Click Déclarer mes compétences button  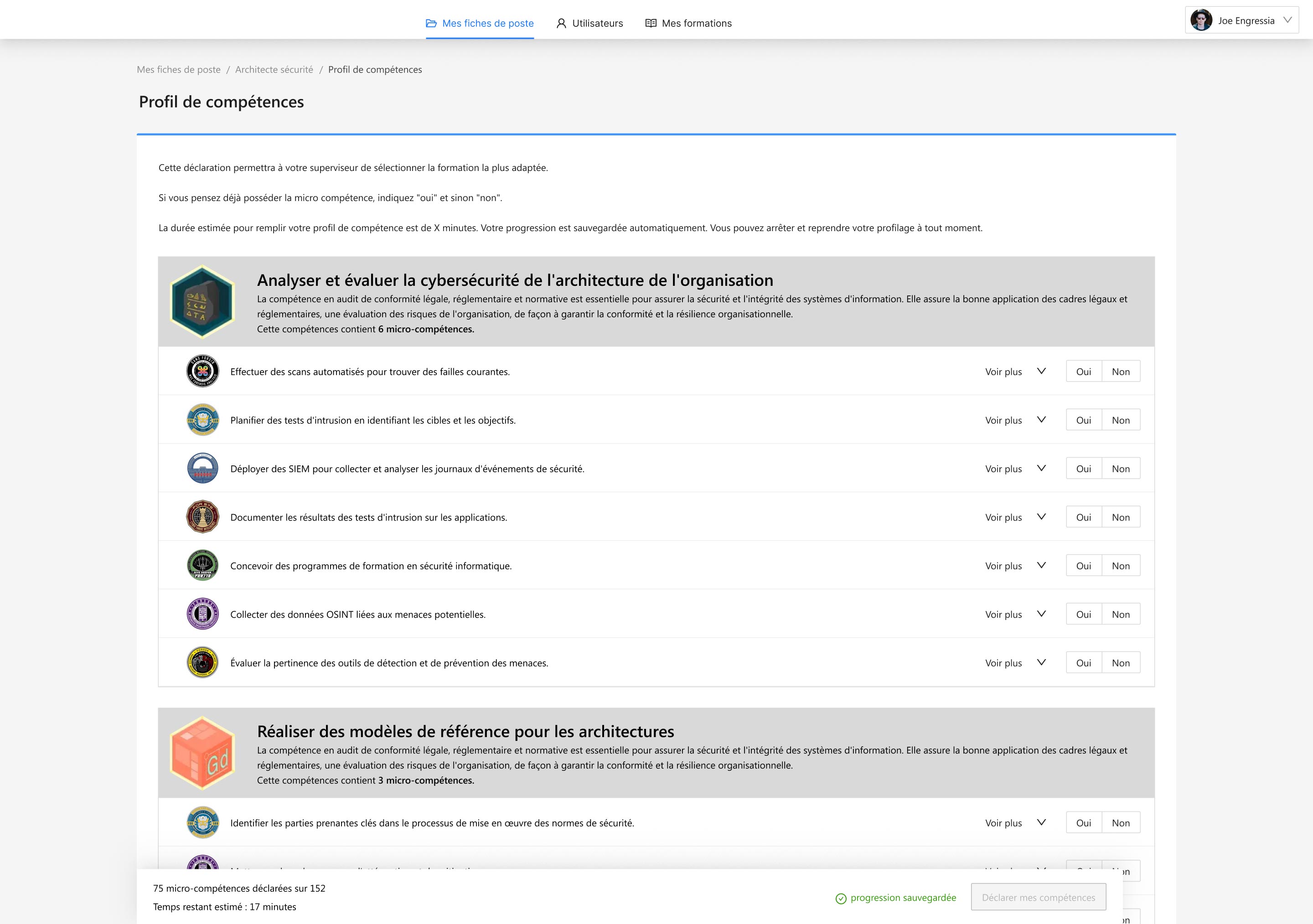(1038, 897)
